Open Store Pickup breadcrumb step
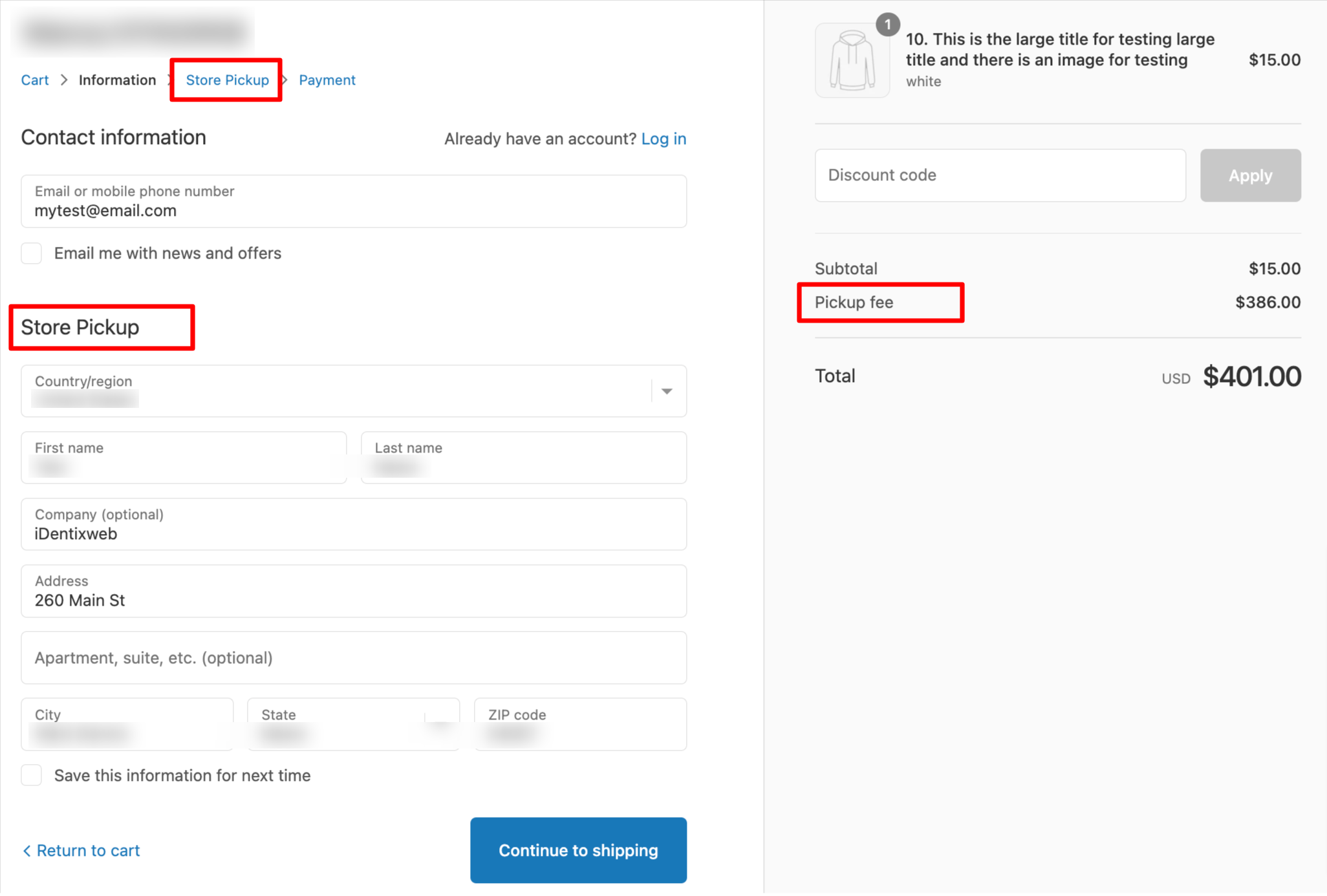Screen dimensions: 1327x896 [227, 80]
